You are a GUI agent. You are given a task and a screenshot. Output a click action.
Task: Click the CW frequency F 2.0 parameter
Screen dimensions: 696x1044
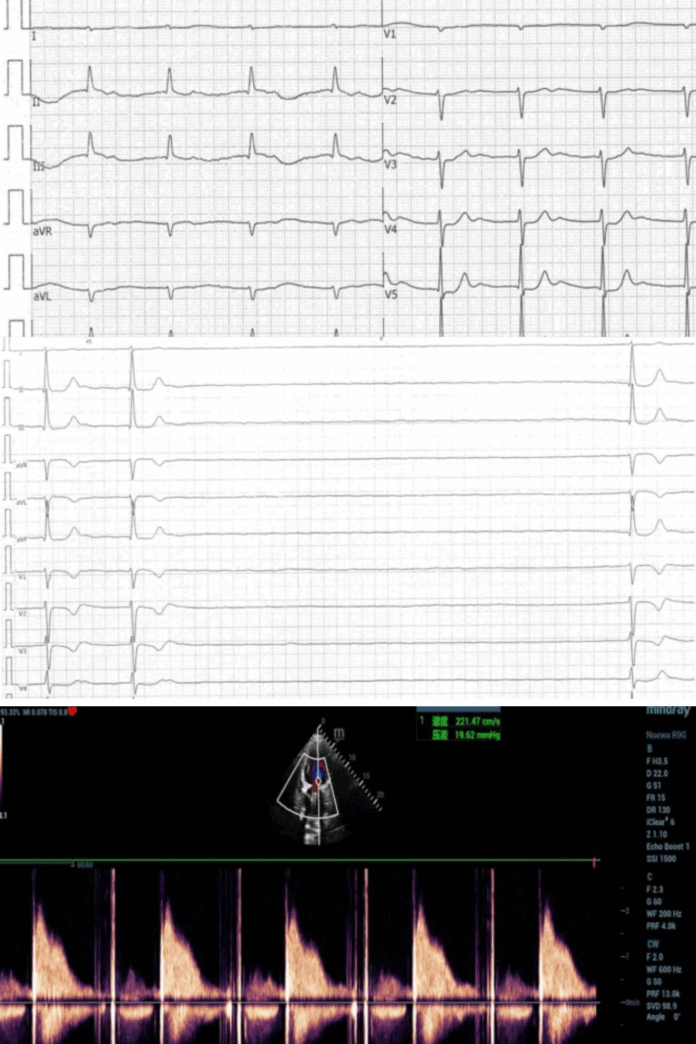point(655,957)
